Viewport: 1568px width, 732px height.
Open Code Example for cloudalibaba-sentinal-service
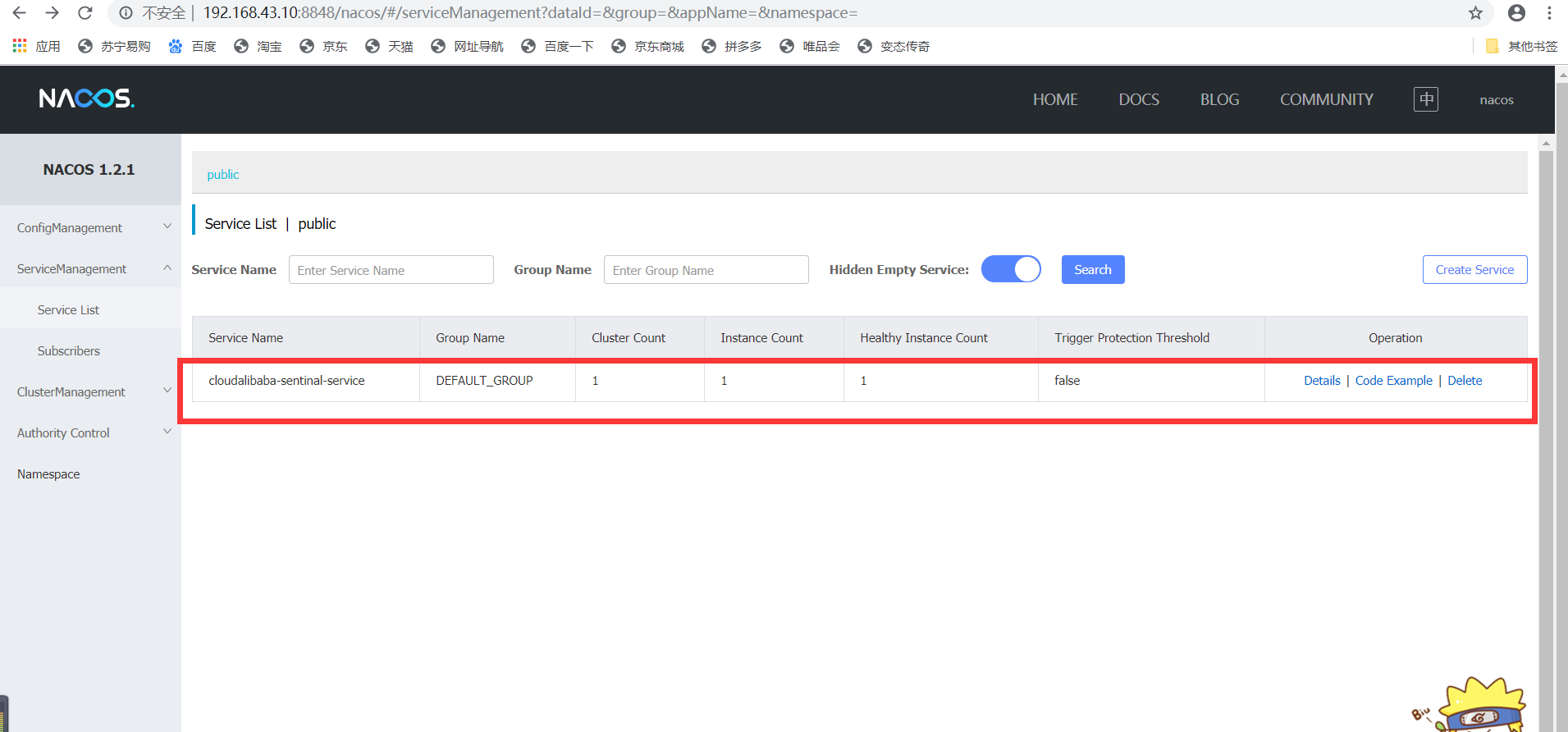1393,380
